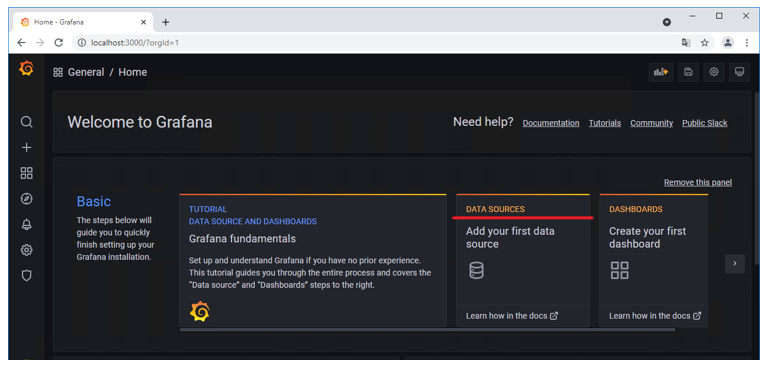
Task: Click Add your first data source
Action: click(510, 237)
